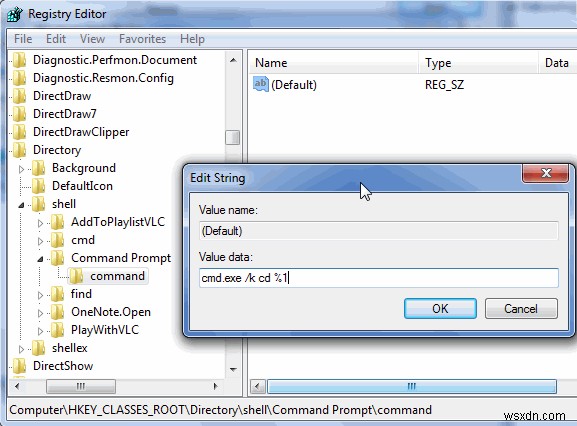The image size is (577, 426).
Task: Click the REG_SZ type cell
Action: point(444,85)
